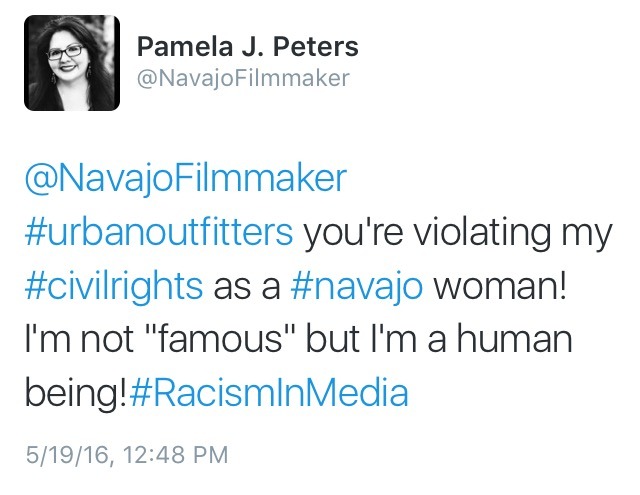This screenshot has width=640, height=495.
Task: Open the #urbanoutfitters hashtag
Action: tap(159, 232)
